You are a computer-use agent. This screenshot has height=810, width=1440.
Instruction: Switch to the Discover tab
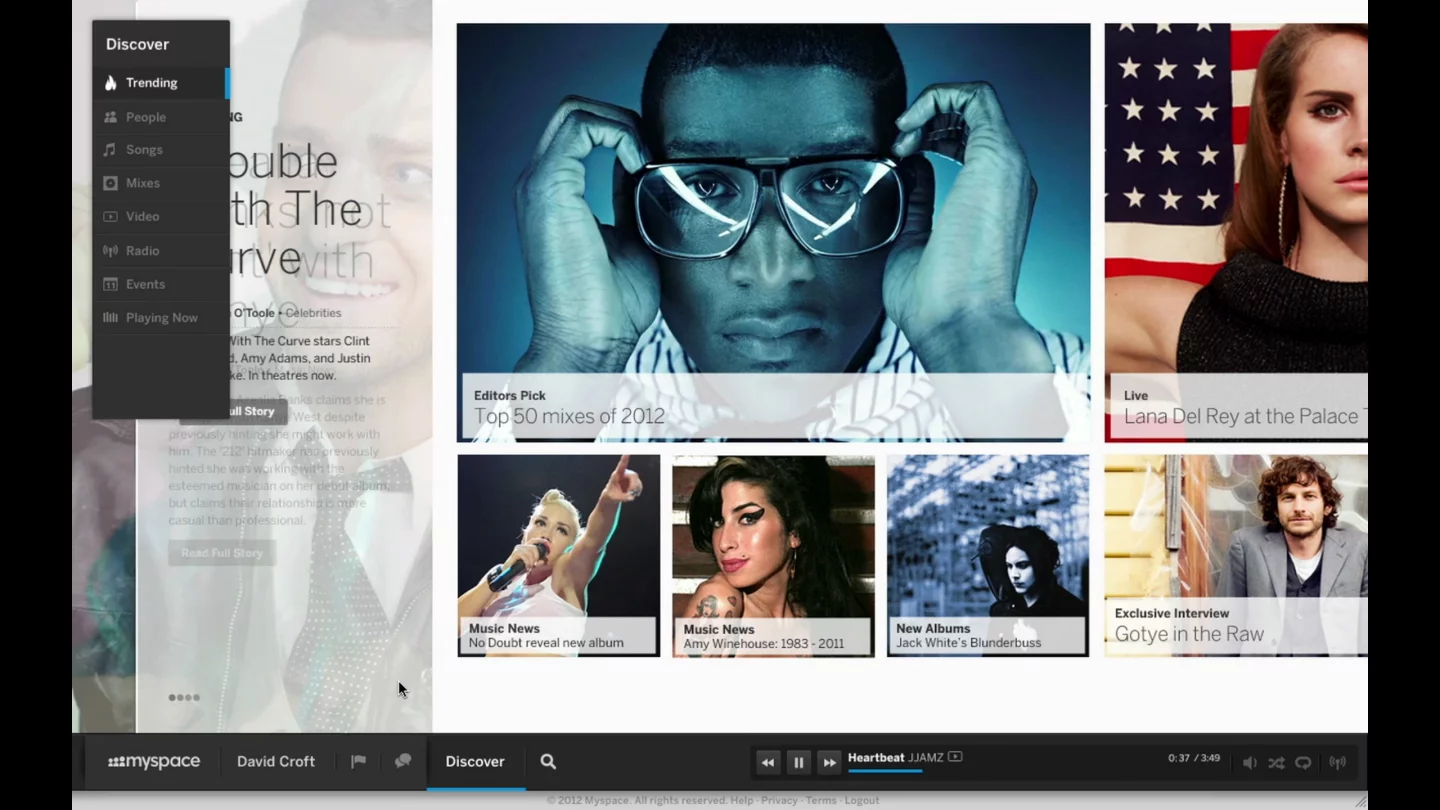pyautogui.click(x=474, y=761)
